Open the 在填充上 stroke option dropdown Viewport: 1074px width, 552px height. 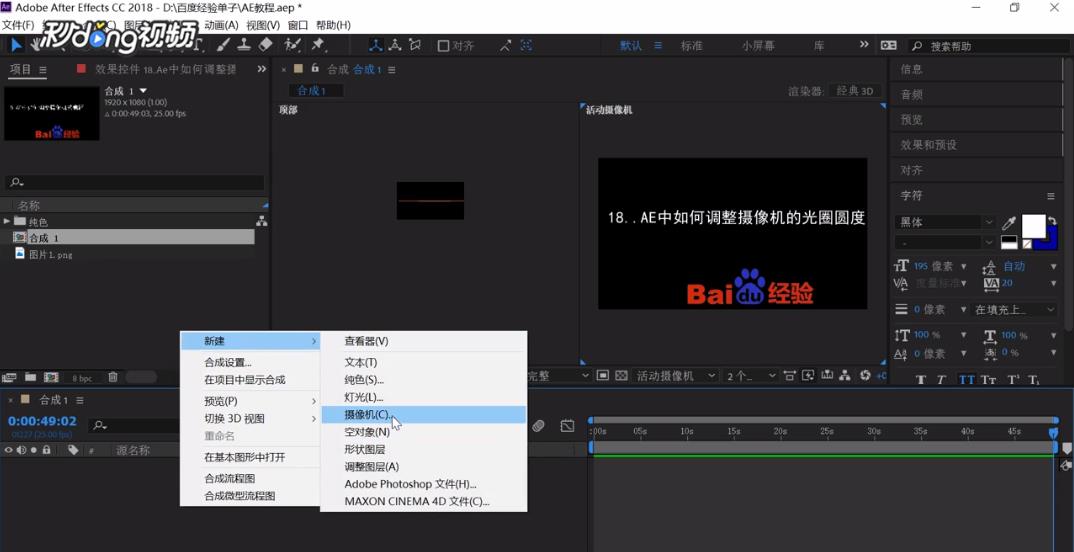coord(1014,310)
